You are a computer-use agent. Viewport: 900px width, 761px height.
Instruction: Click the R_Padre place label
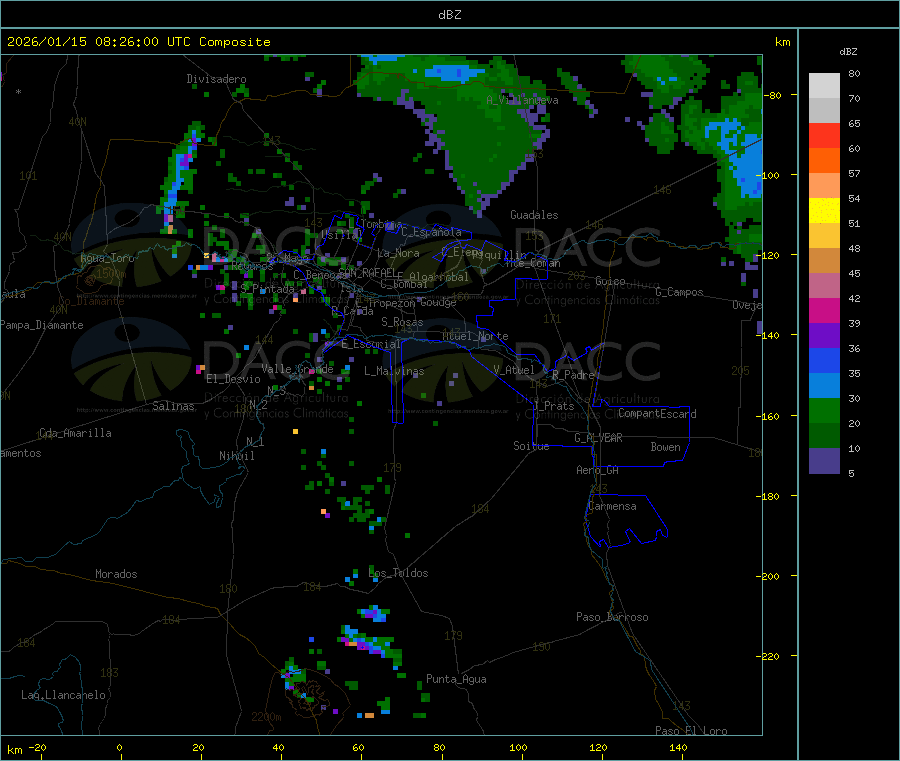pos(573,375)
